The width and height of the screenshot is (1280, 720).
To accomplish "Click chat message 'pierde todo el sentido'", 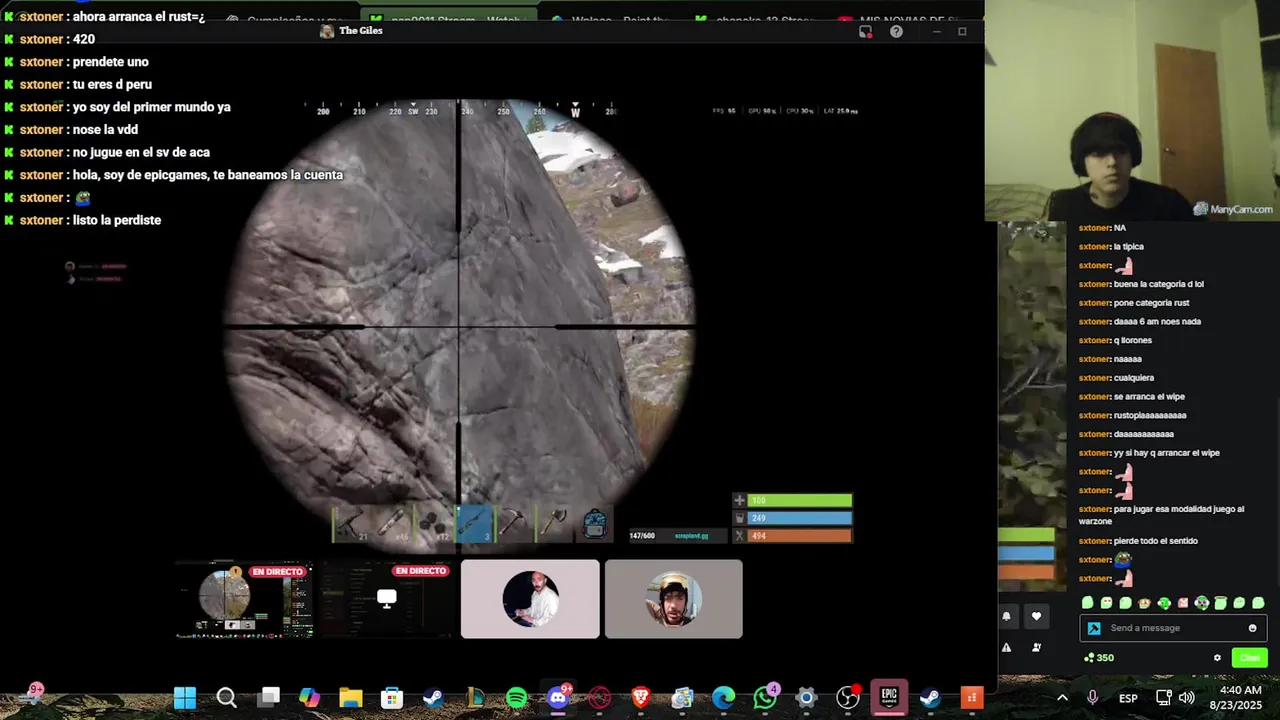I will point(1155,541).
